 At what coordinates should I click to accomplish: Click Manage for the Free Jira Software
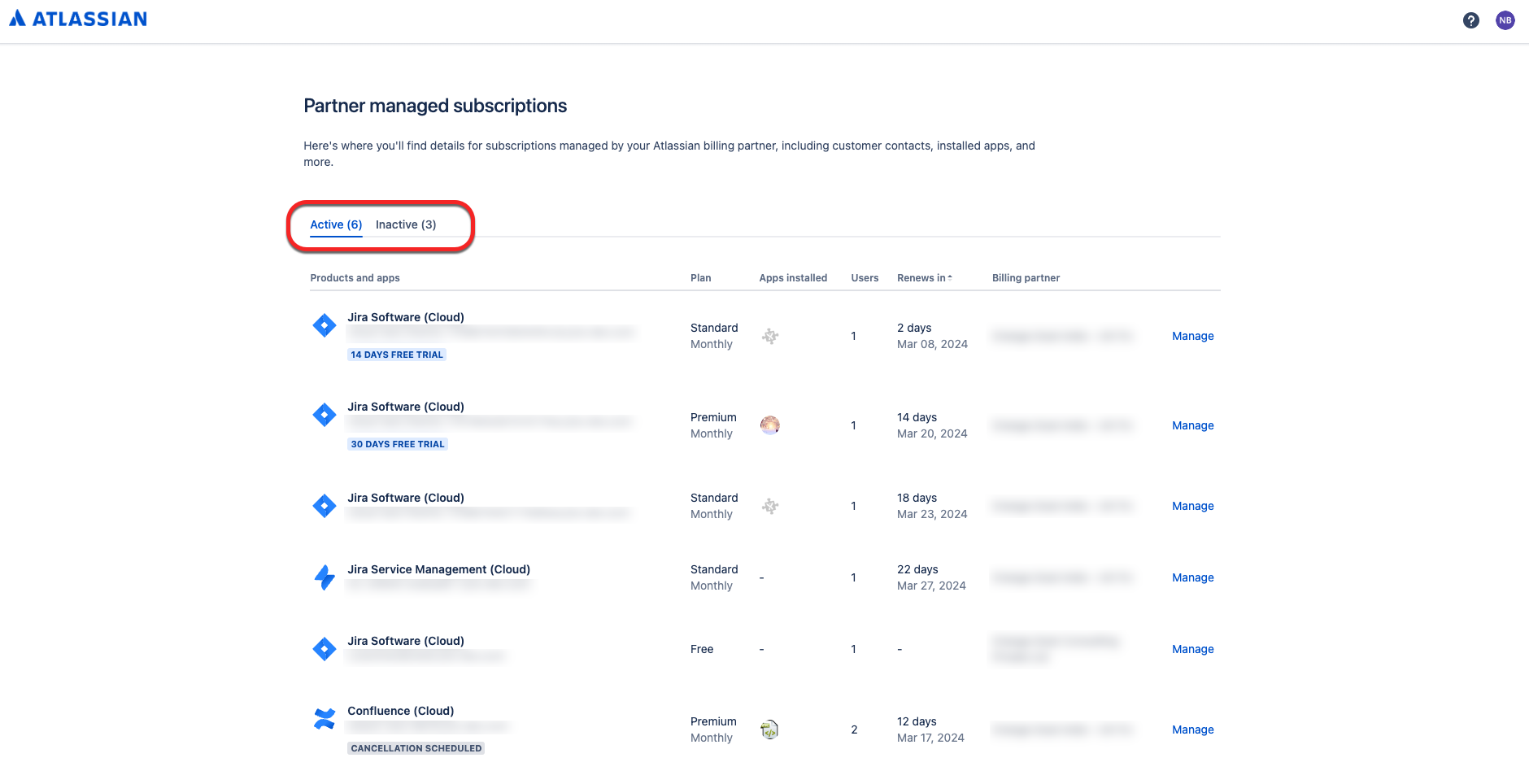click(x=1192, y=649)
